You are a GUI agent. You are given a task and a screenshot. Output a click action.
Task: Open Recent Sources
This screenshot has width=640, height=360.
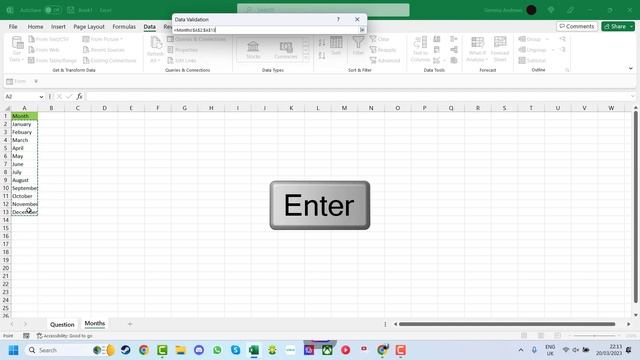pos(104,50)
